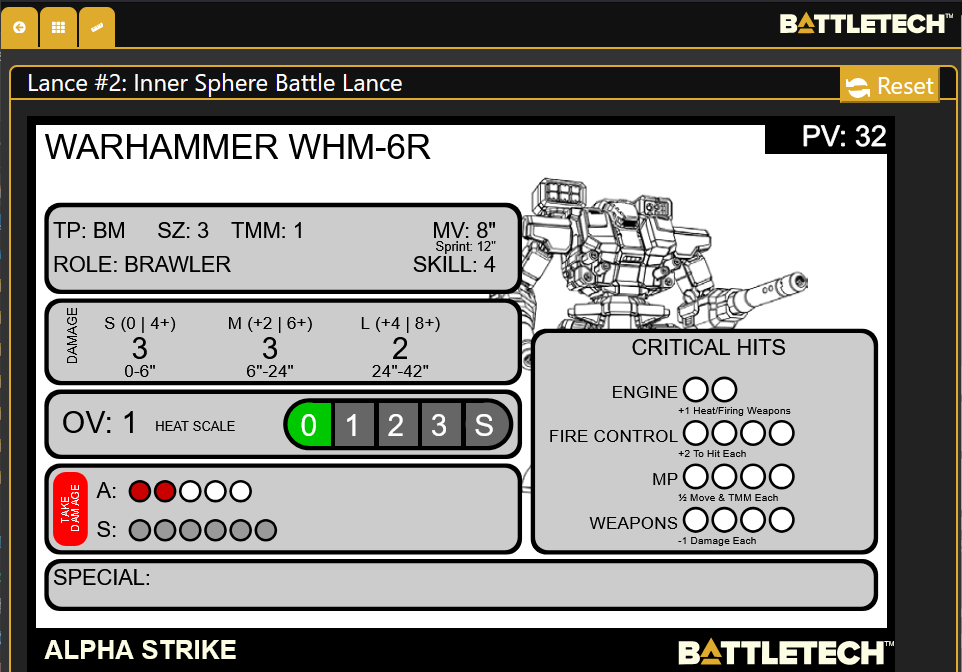Mark the second MP critical hit circle

point(725,476)
